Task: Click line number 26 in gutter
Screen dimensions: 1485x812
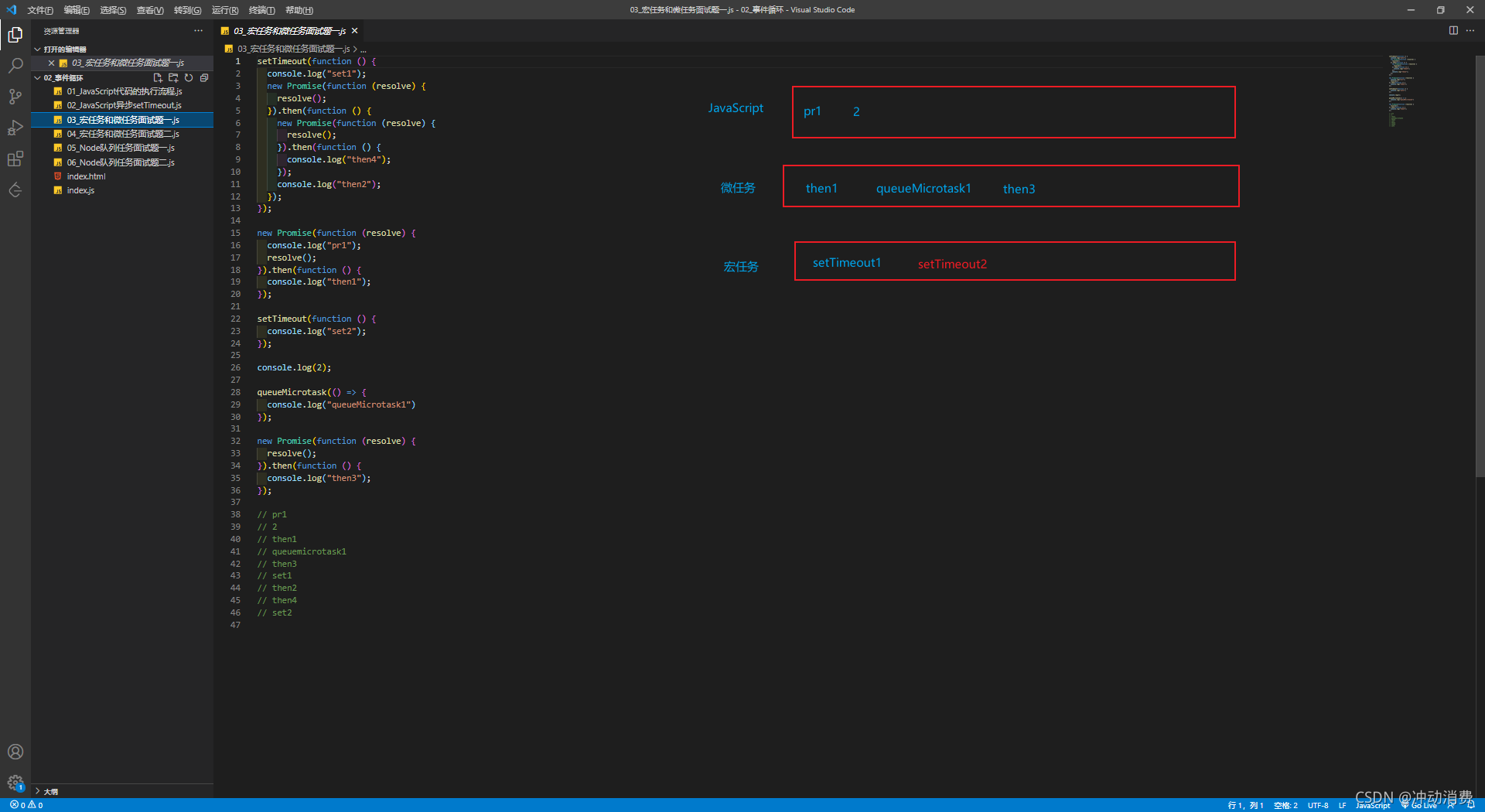Action: (x=235, y=367)
